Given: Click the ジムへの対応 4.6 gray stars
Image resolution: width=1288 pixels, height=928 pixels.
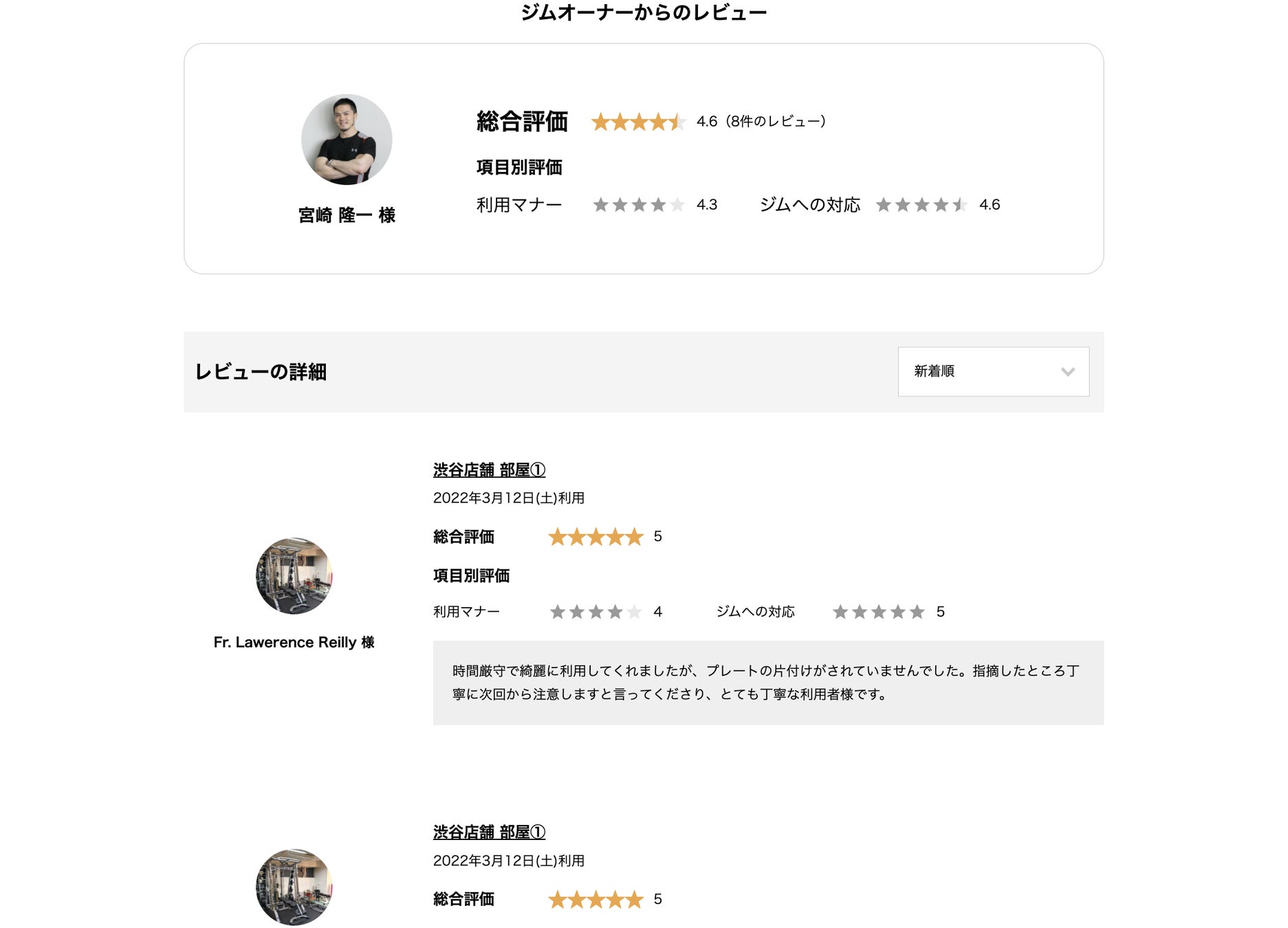Looking at the screenshot, I should (921, 205).
